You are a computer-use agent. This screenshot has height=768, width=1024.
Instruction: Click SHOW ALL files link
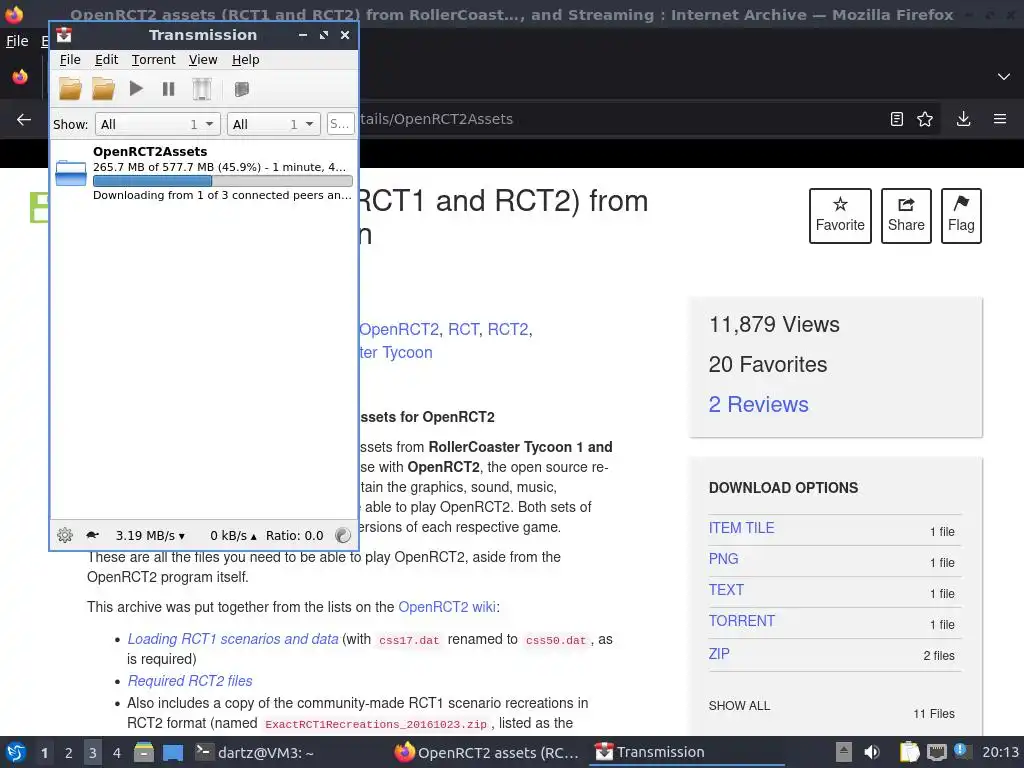click(739, 706)
